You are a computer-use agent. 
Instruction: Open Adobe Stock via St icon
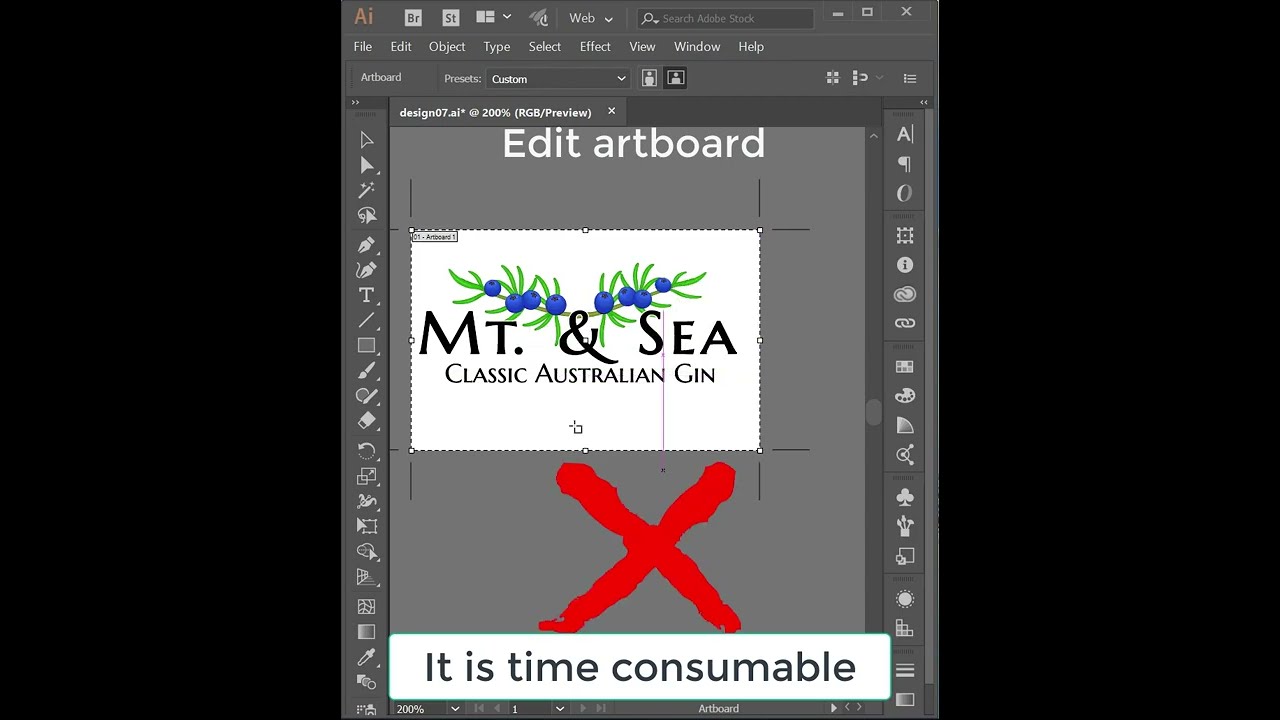pos(450,18)
